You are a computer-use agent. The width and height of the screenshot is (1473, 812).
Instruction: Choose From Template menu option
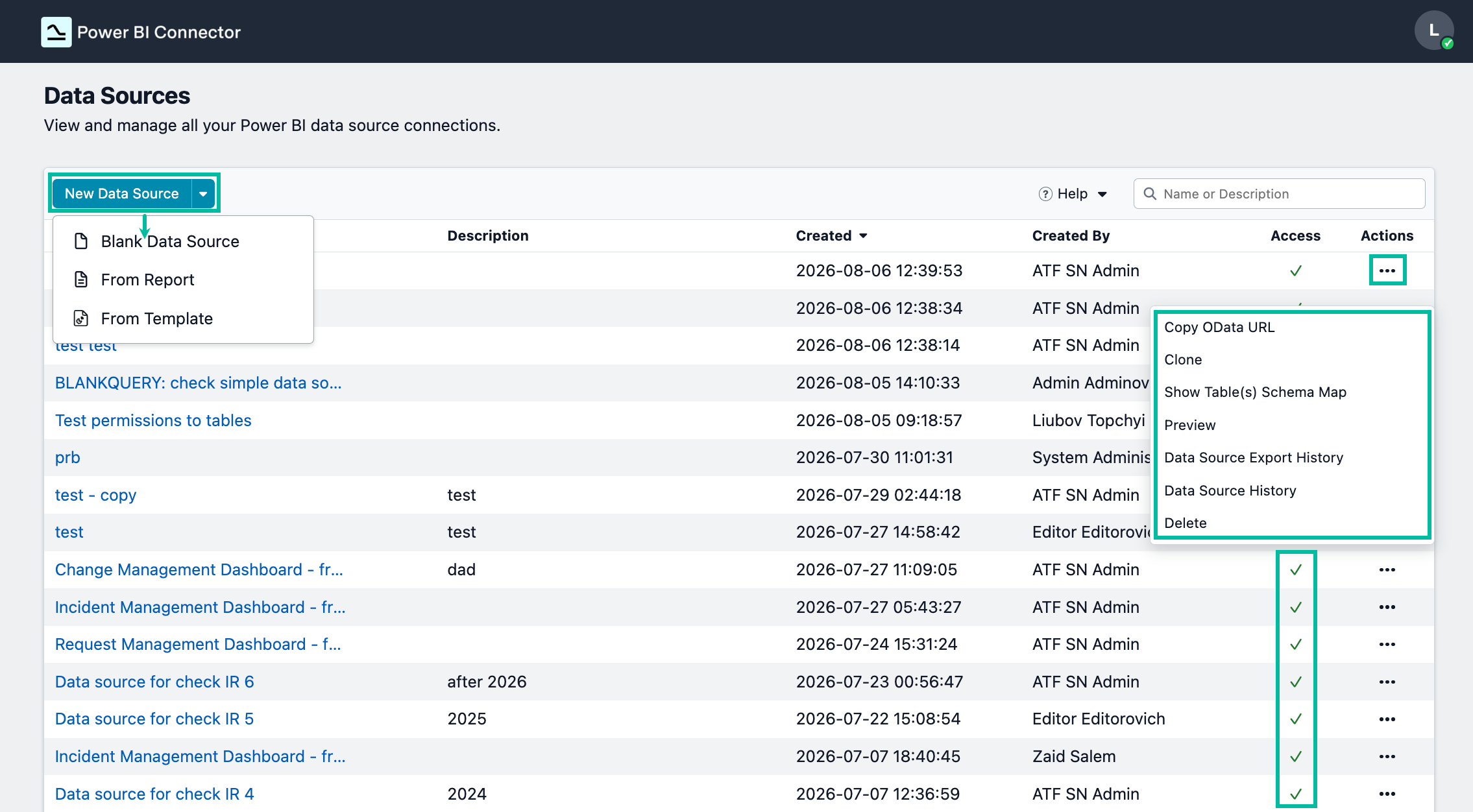183,318
